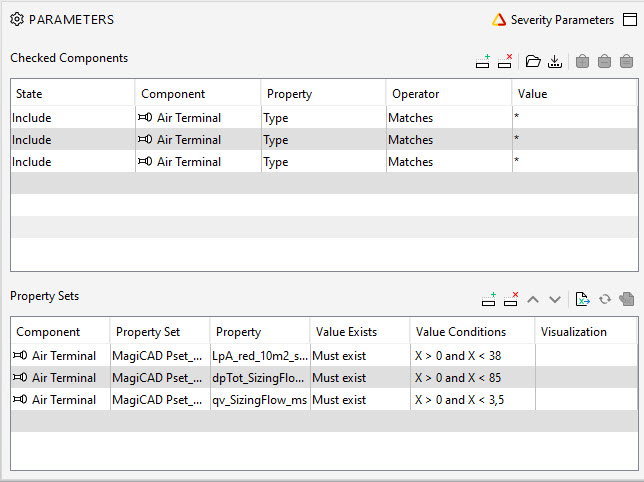Select the 'X > 0 and X < 85' condition

click(x=471, y=378)
